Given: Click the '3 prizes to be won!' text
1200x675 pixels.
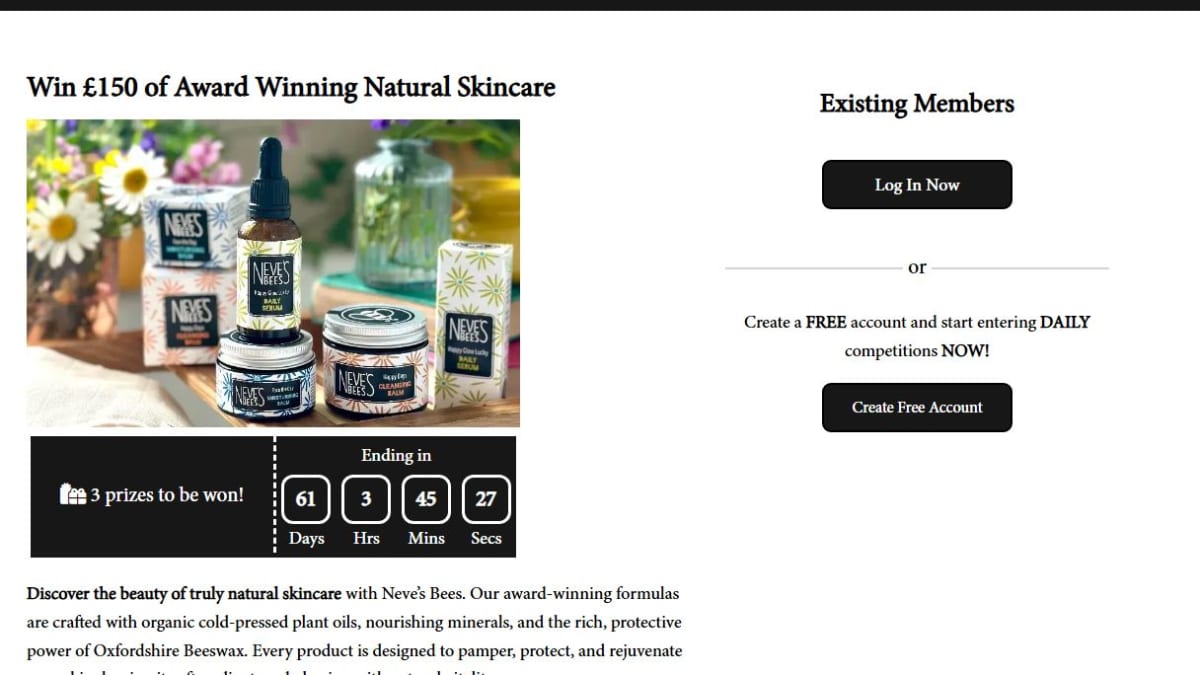Looking at the screenshot, I should coord(167,494).
